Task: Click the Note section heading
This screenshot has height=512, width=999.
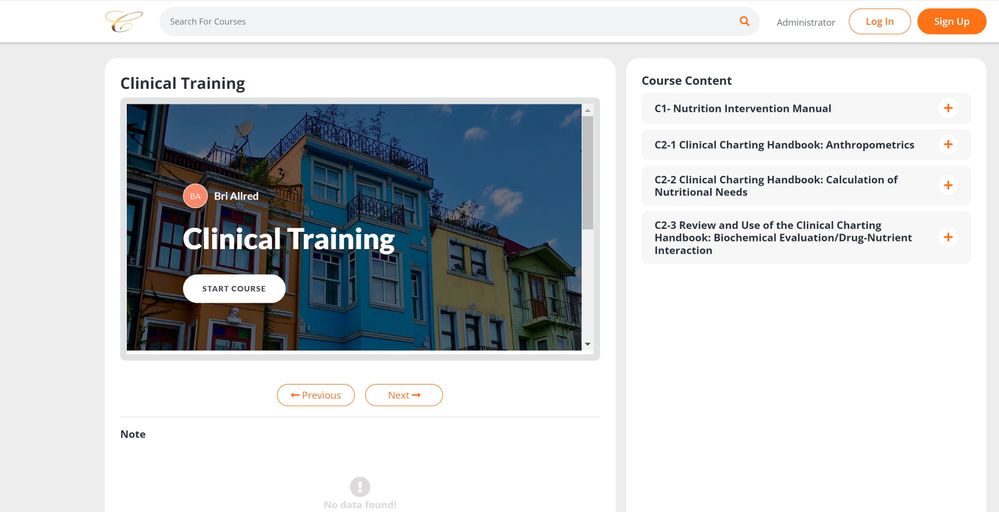Action: 133,434
